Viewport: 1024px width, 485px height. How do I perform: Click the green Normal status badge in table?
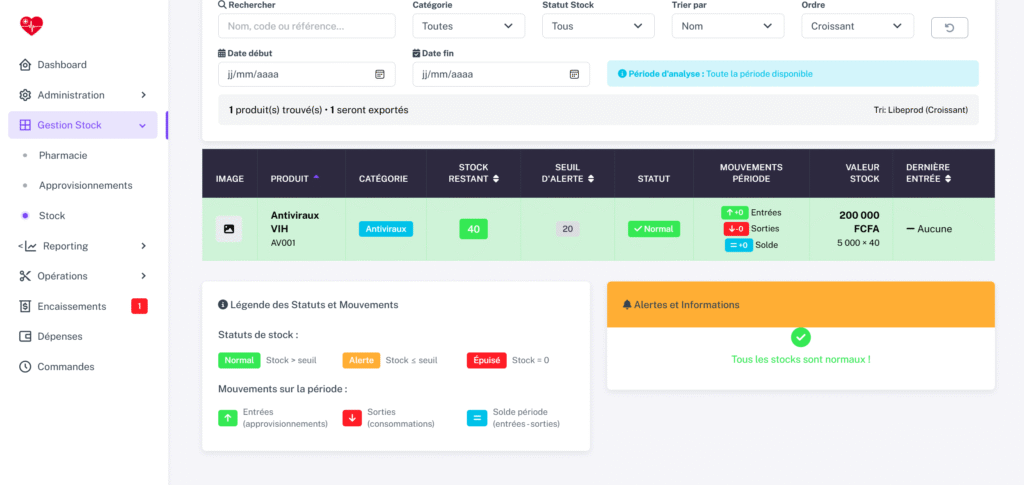[654, 229]
